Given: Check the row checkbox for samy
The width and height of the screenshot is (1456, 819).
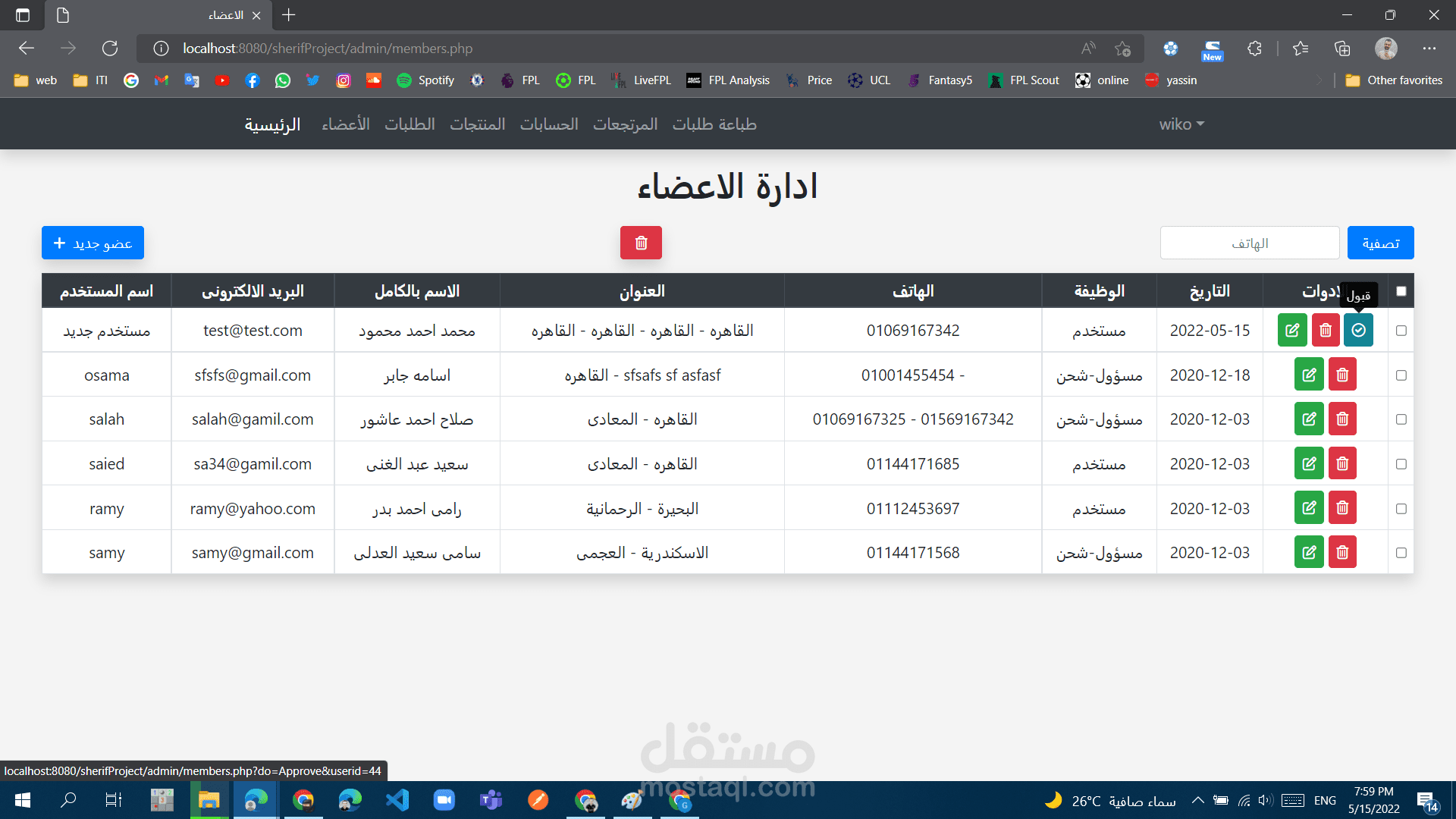Looking at the screenshot, I should 1401,552.
